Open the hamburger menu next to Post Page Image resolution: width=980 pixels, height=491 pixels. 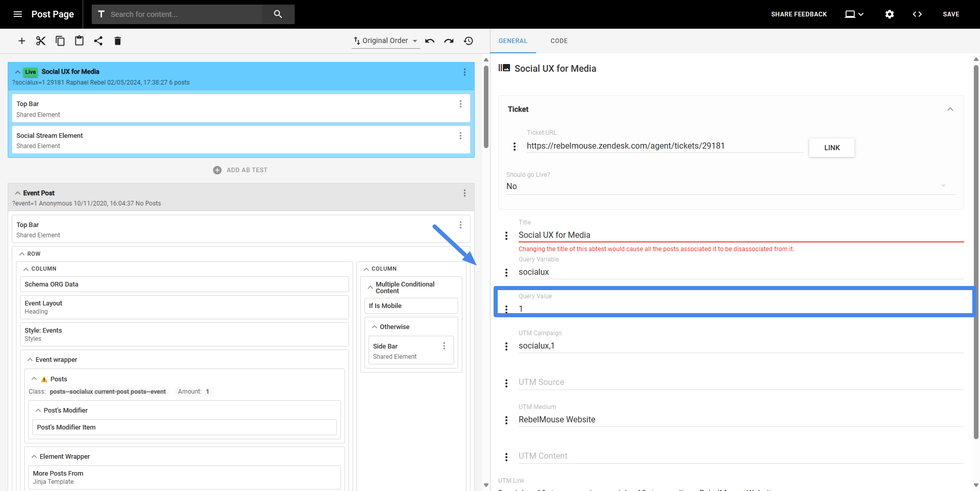(17, 14)
